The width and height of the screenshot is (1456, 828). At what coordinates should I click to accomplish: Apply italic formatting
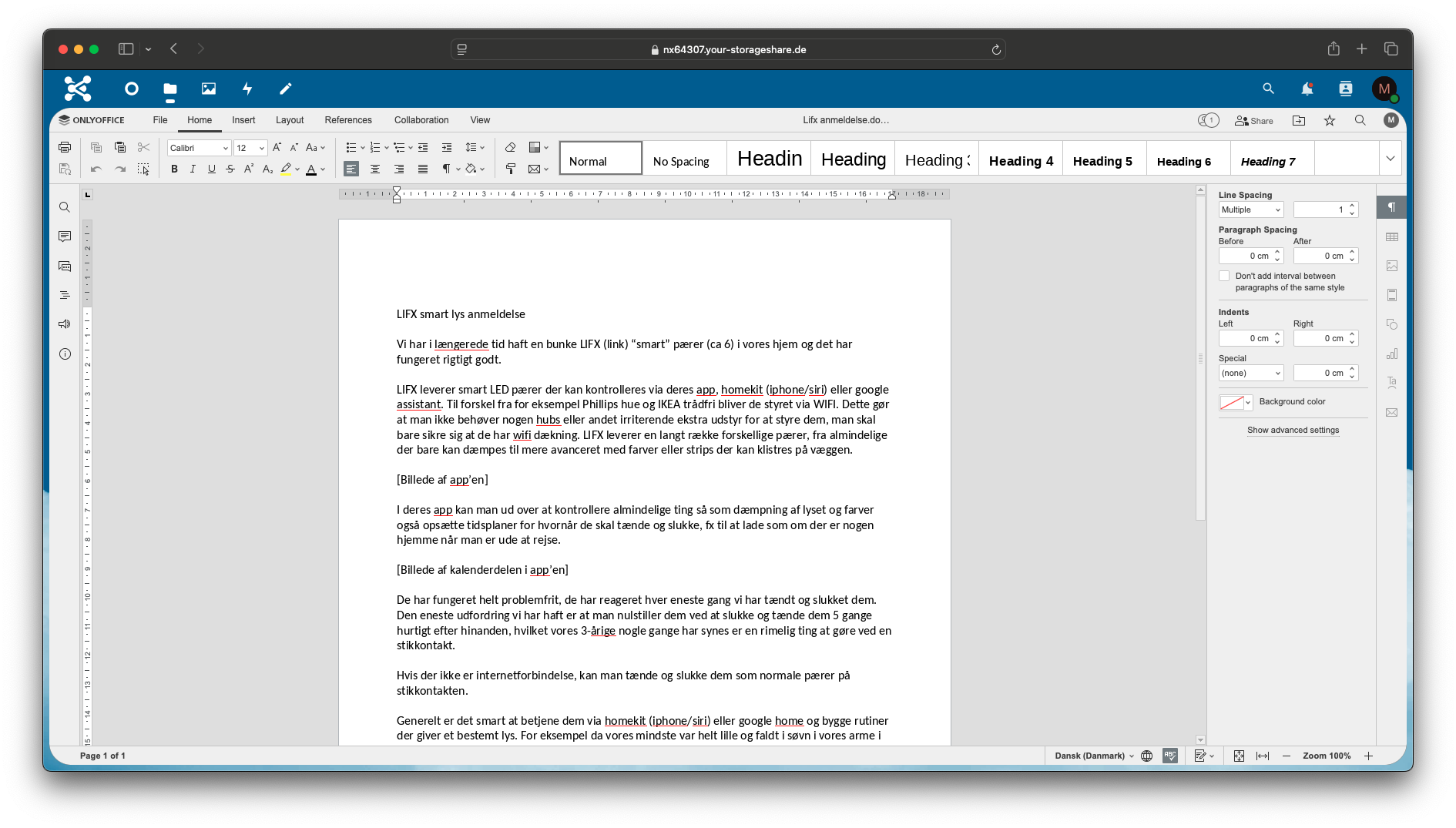(x=193, y=169)
